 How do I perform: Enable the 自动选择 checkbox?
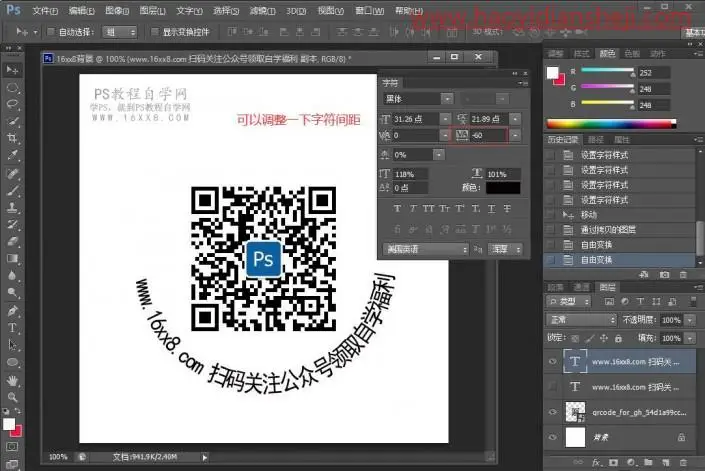[x=51, y=32]
